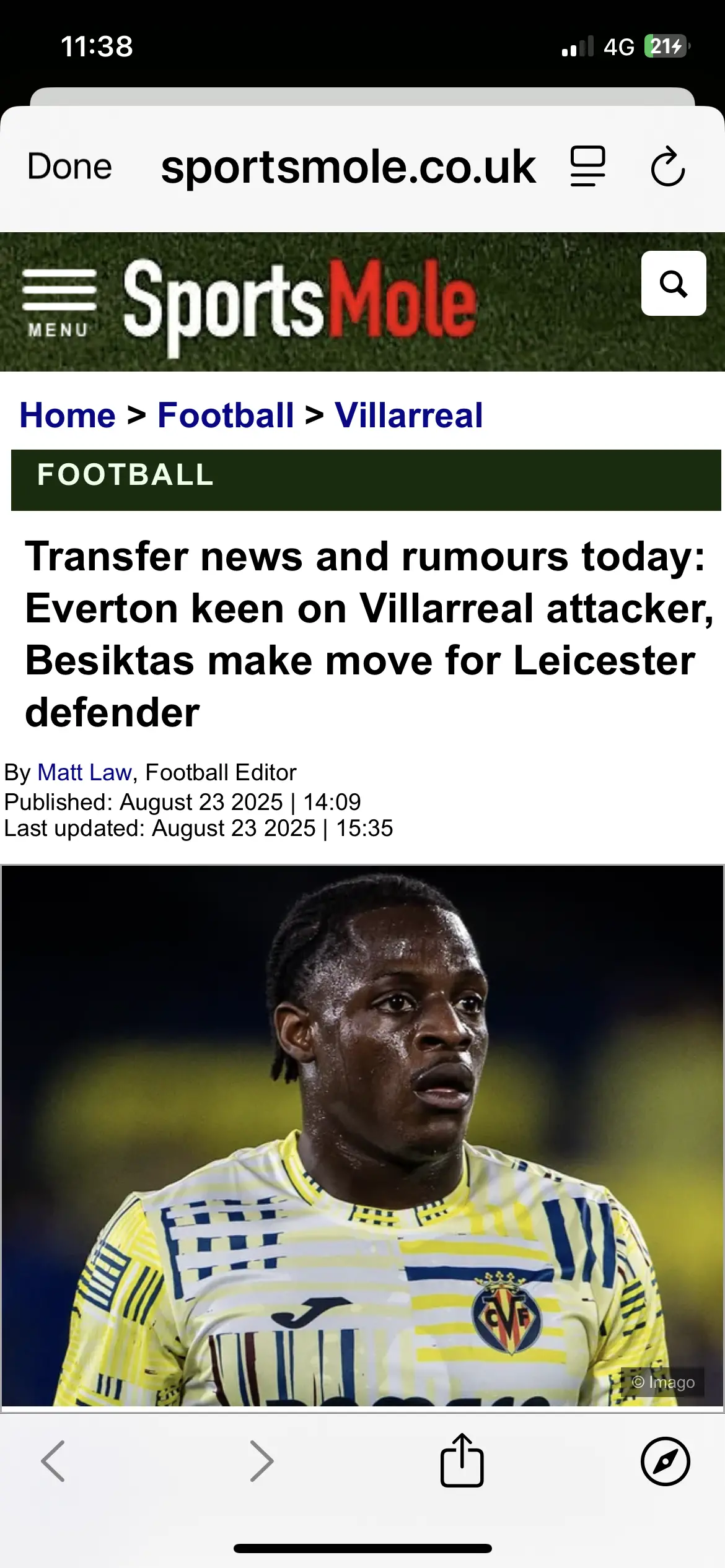Tap Done to close browser view
This screenshot has height=1568, width=725.
click(69, 167)
